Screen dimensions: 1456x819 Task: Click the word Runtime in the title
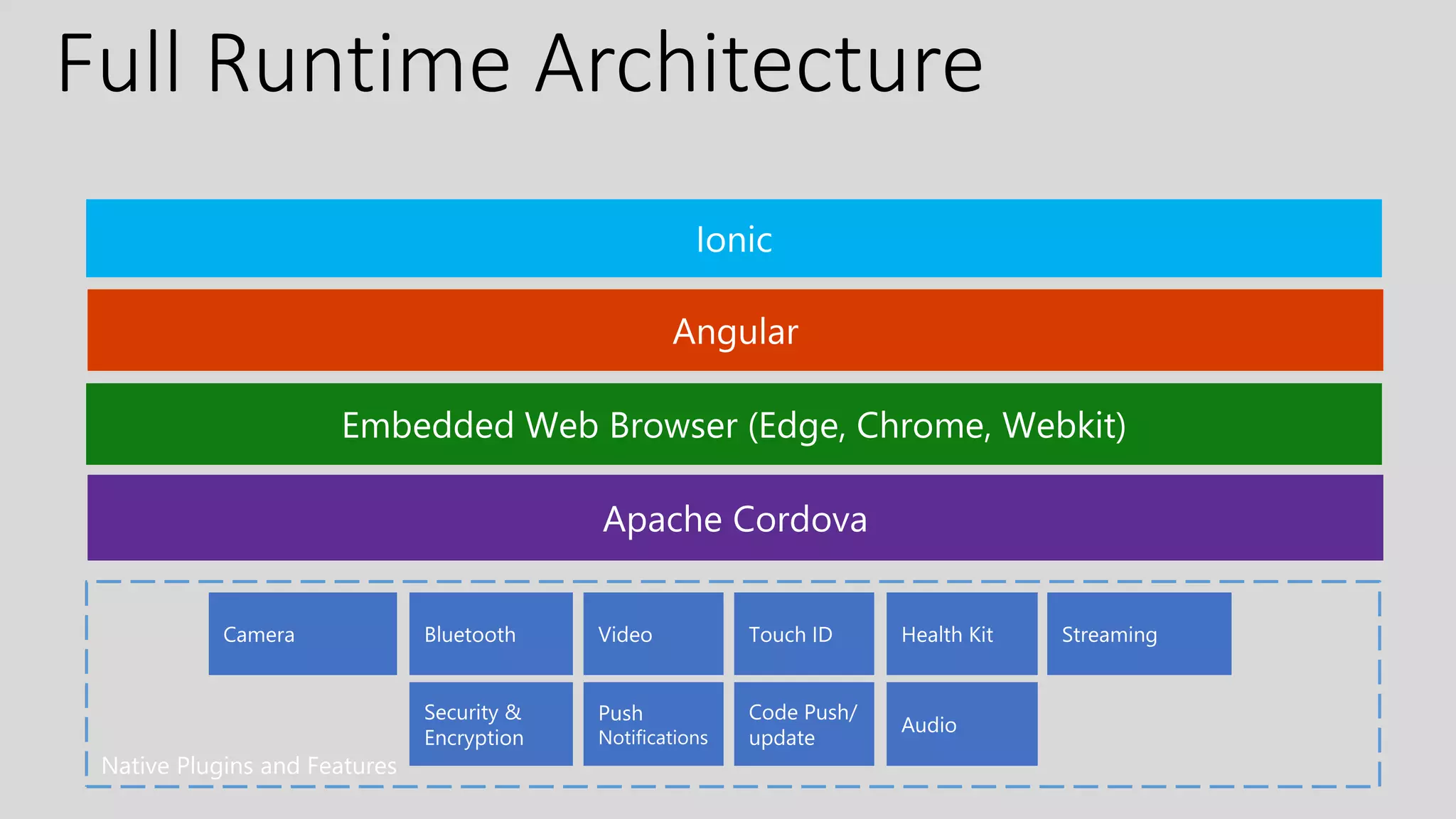tap(358, 64)
